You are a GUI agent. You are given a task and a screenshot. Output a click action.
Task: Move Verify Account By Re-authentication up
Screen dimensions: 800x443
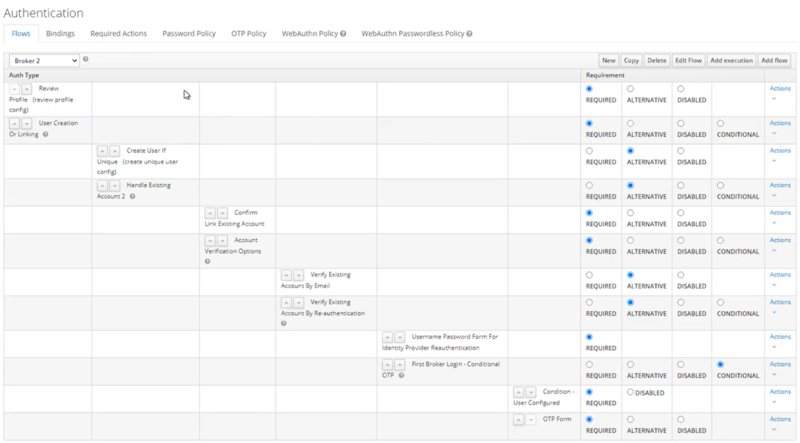click(x=286, y=303)
